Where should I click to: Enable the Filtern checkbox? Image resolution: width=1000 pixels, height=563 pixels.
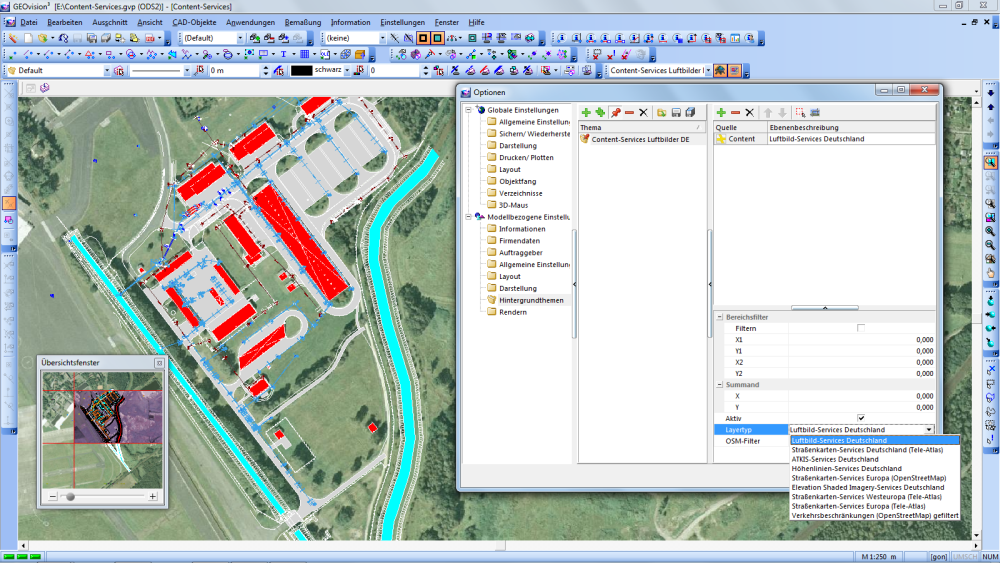click(861, 328)
